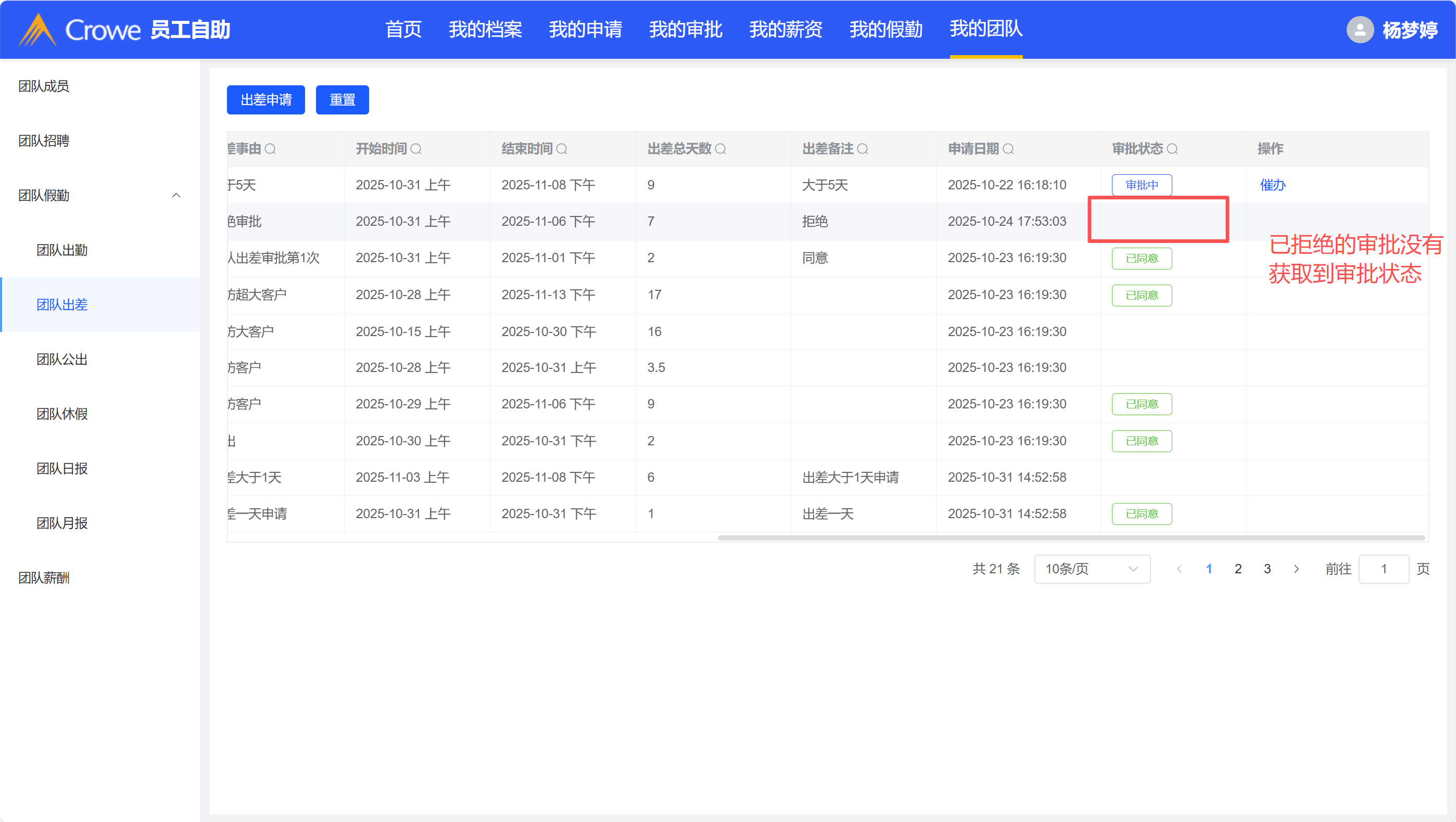Switch to 我的薪资 tab

pos(786,29)
